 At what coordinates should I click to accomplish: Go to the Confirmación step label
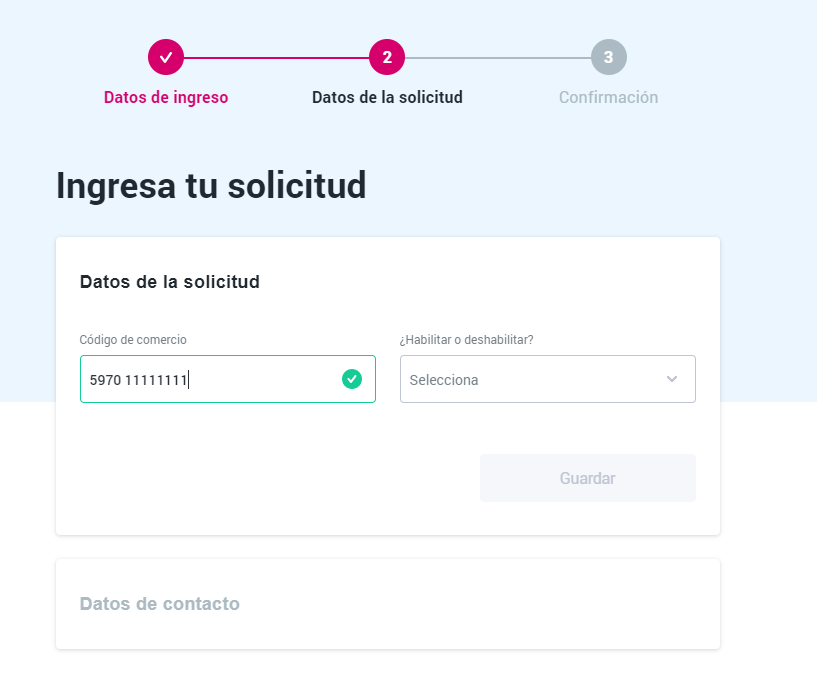point(609,97)
